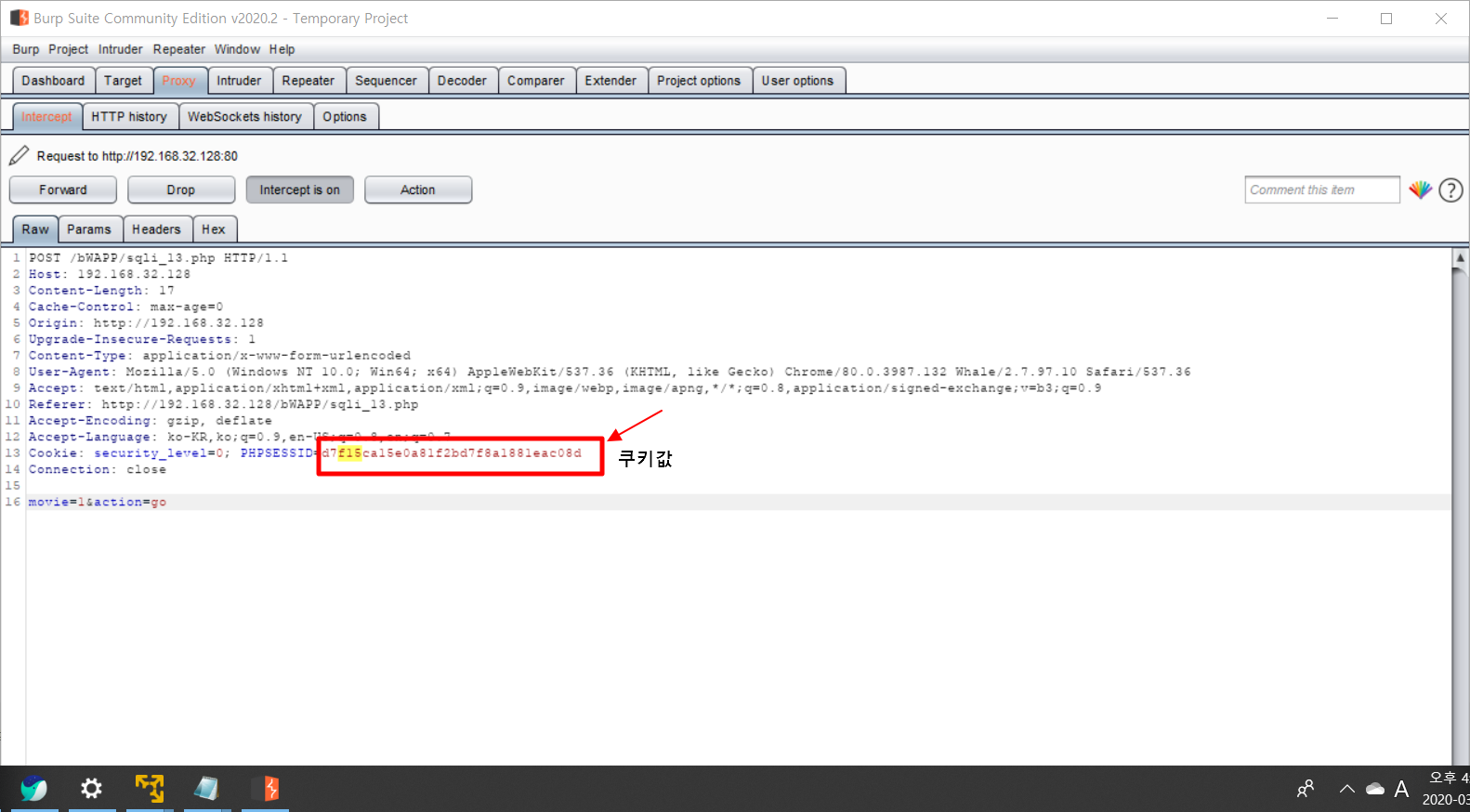Click the Request to http://192.168.32.128:80 label
The width and height of the screenshot is (1470, 812).
(138, 156)
